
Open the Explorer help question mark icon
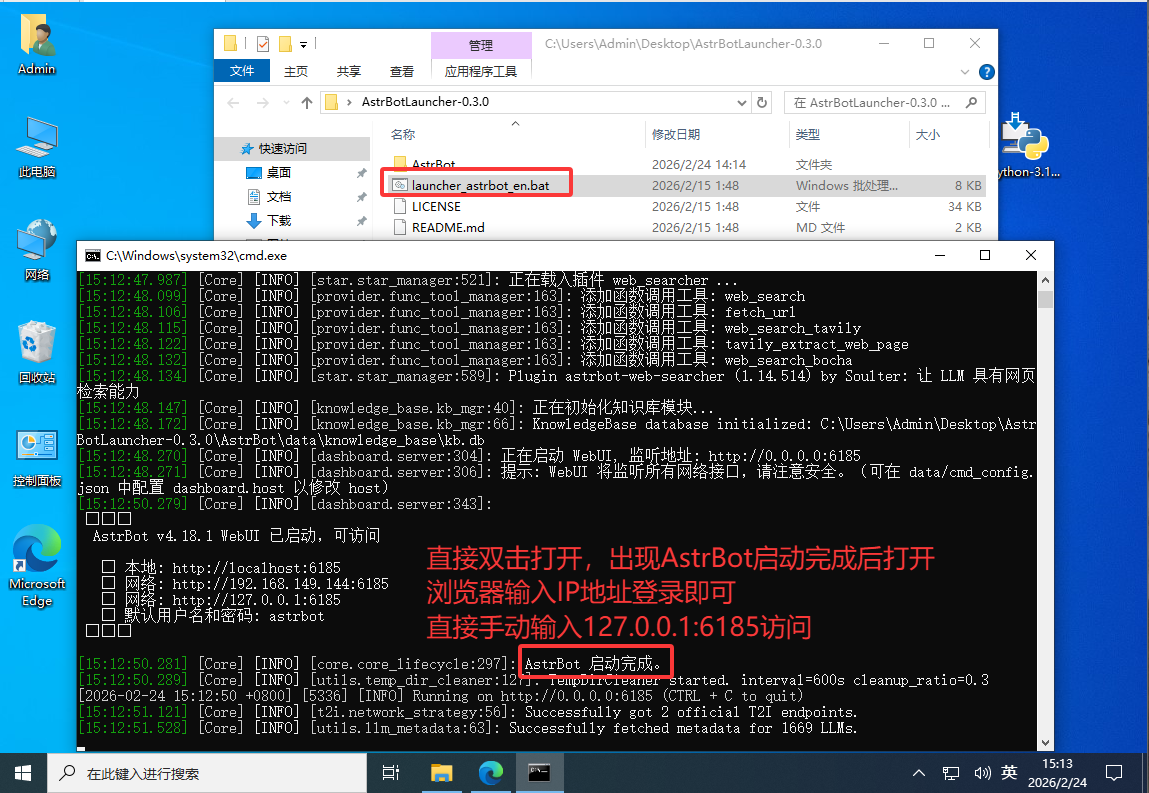[x=986, y=72]
